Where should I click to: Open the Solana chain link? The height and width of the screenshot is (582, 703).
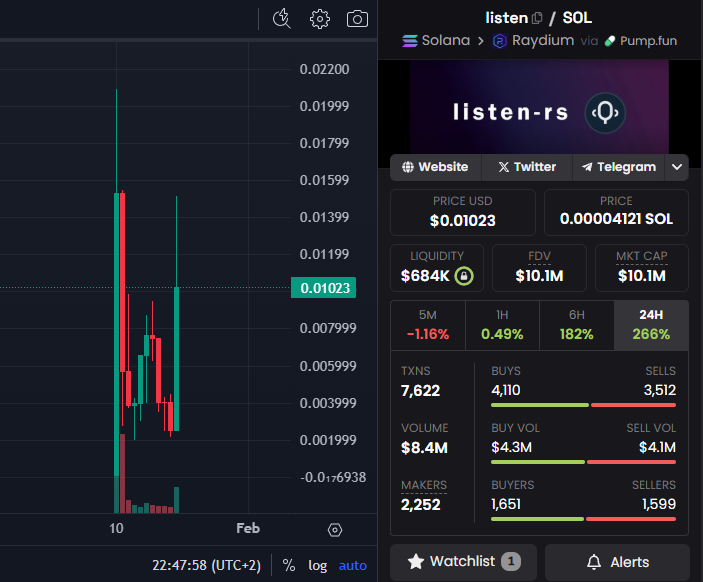pos(436,40)
